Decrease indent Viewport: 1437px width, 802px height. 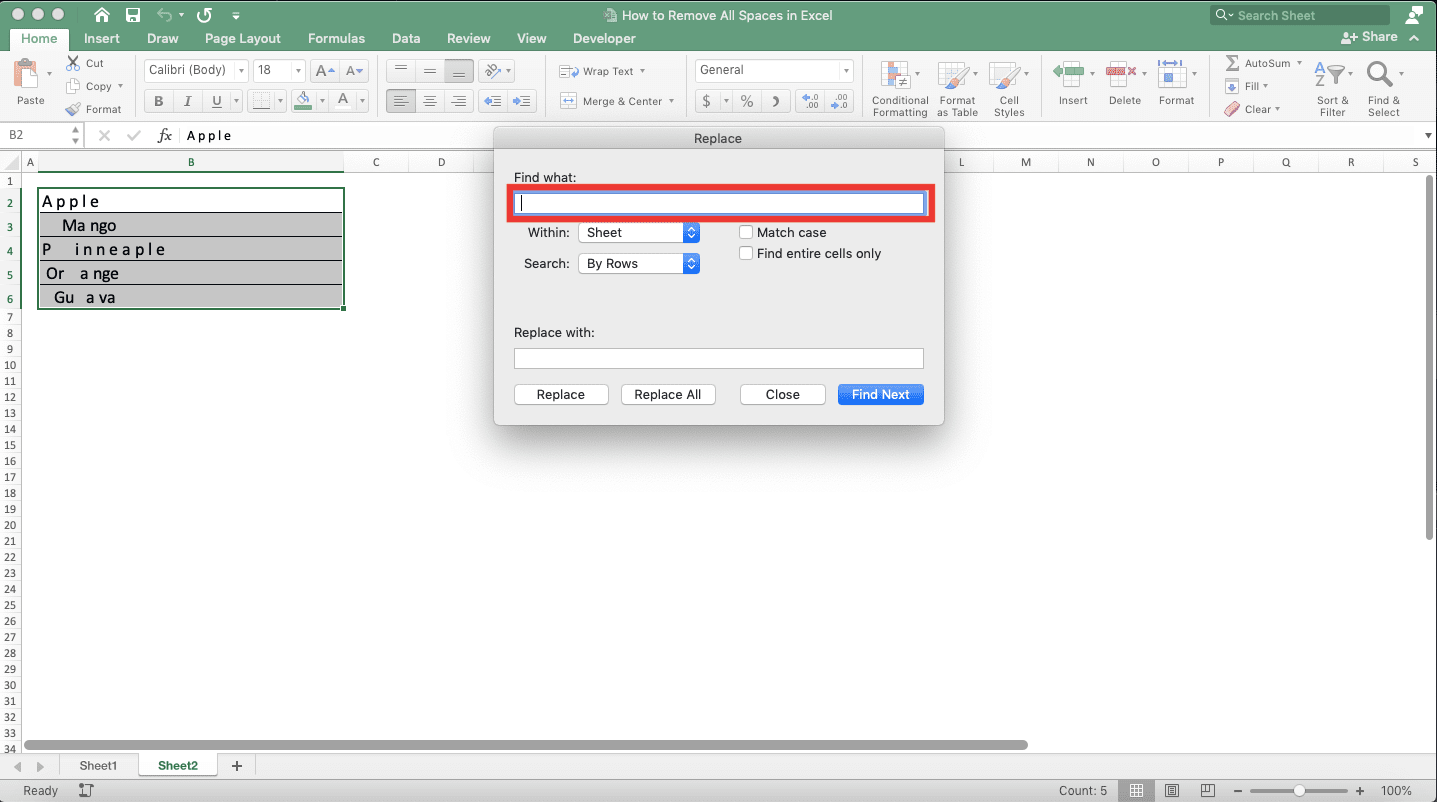(492, 101)
